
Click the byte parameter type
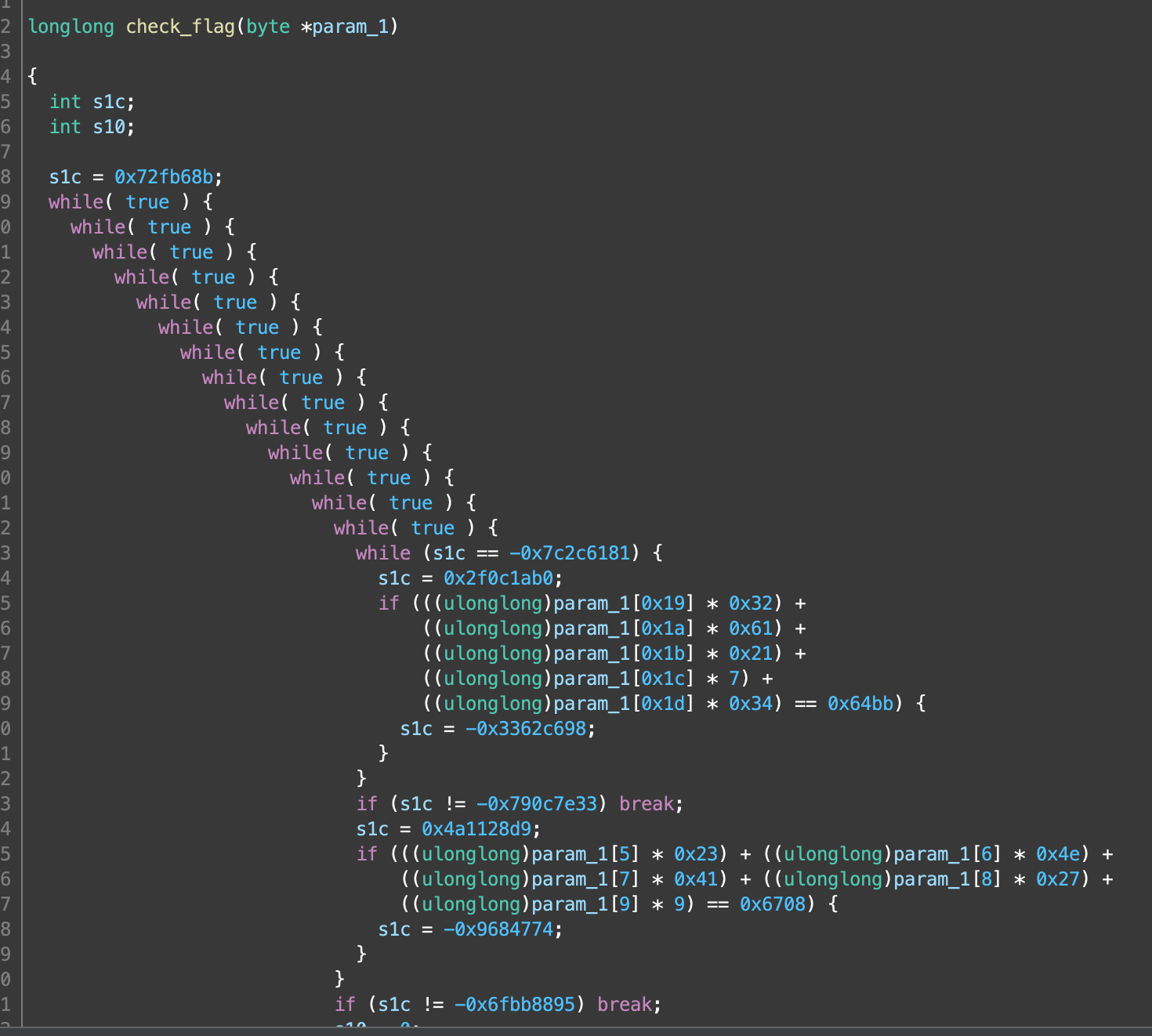268,27
